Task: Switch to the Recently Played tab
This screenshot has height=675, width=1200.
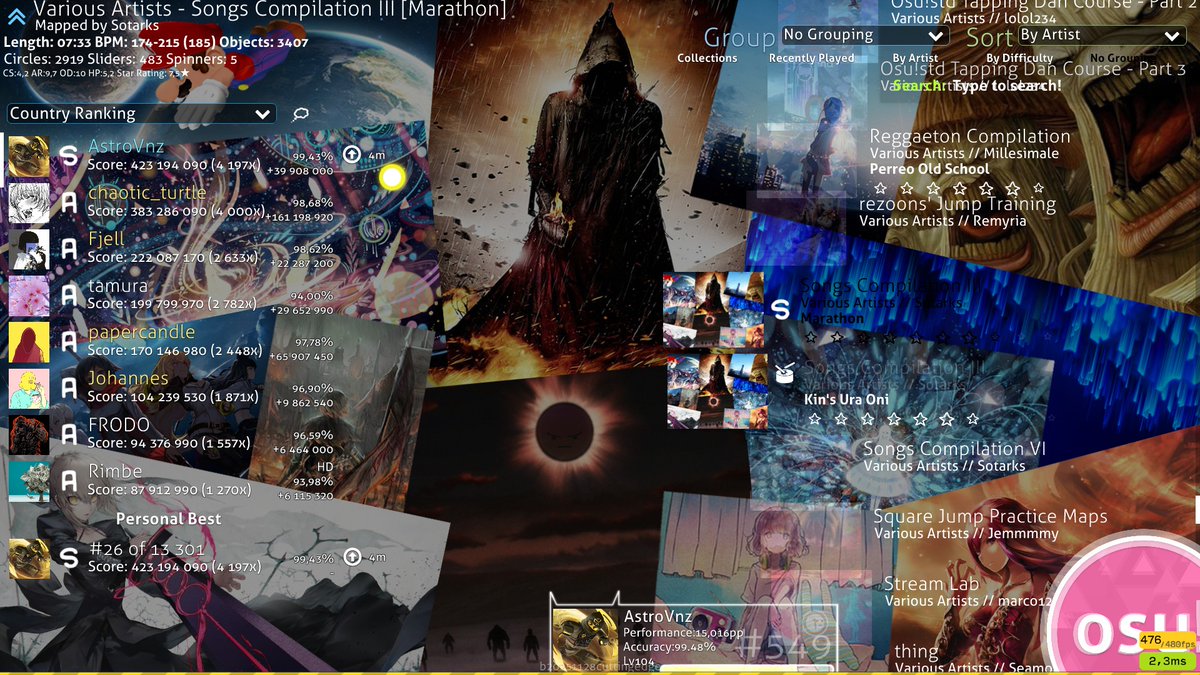Action: (811, 58)
